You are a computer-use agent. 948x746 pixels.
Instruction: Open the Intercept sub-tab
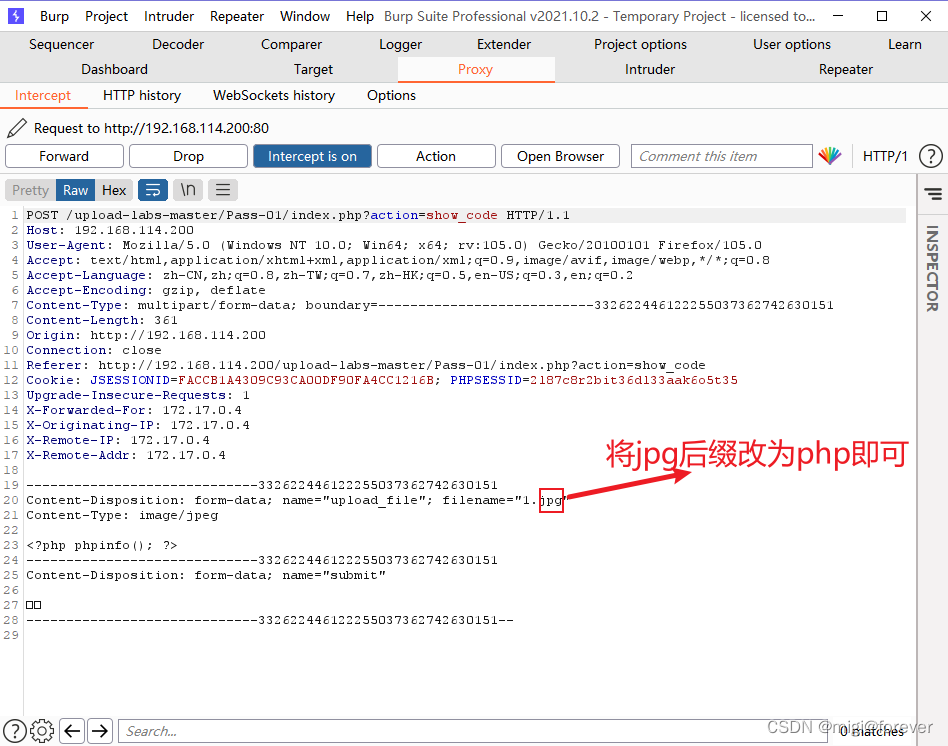point(43,96)
